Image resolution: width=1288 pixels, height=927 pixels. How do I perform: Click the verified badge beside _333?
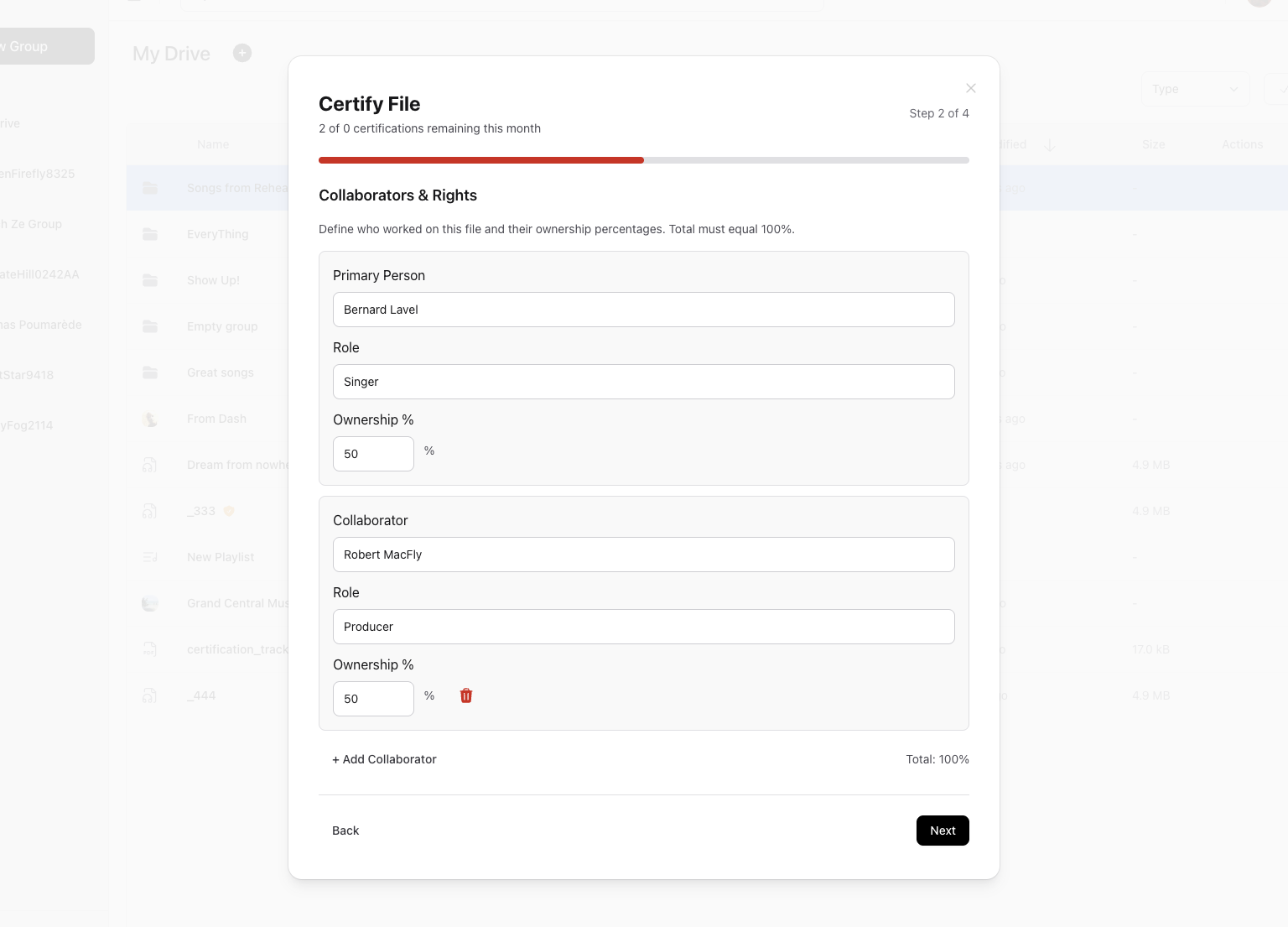pyautogui.click(x=228, y=511)
